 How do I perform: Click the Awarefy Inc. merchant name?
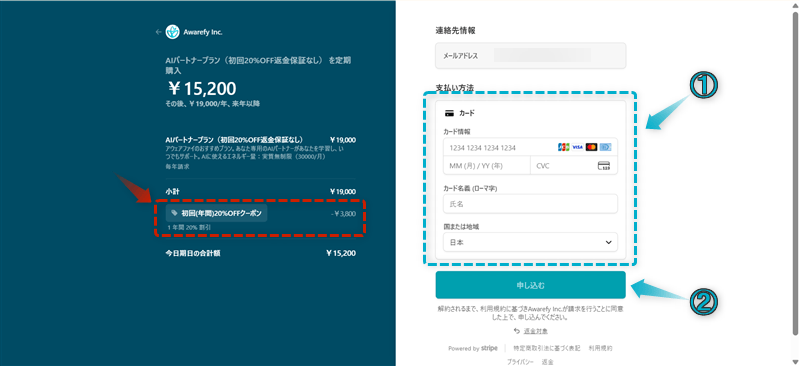coord(203,32)
